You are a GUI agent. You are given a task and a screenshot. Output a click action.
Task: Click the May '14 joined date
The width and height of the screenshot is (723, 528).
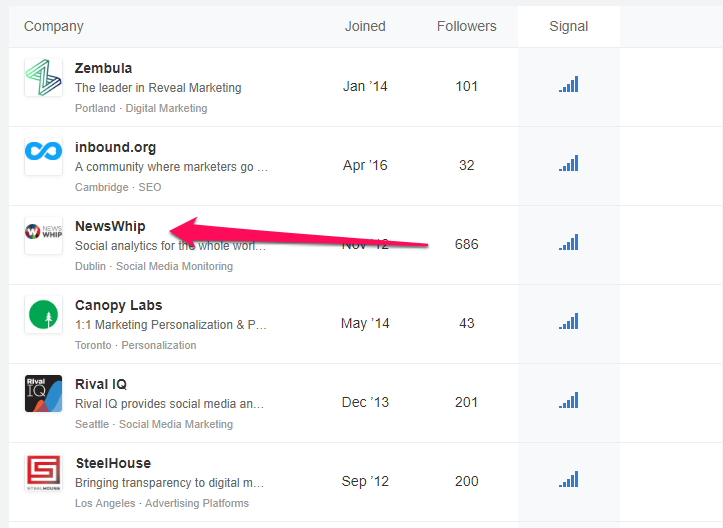365,323
